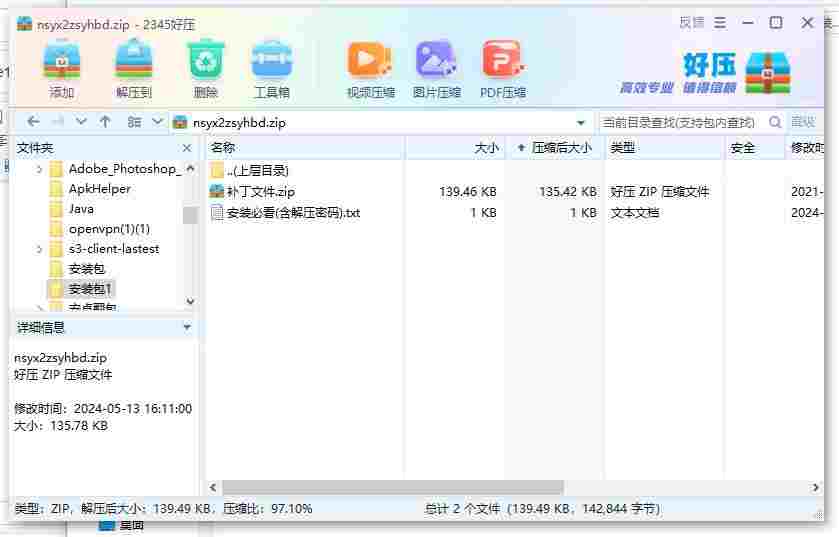Open the PDF压缩 tool
This screenshot has height=537, width=839.
[x=502, y=70]
